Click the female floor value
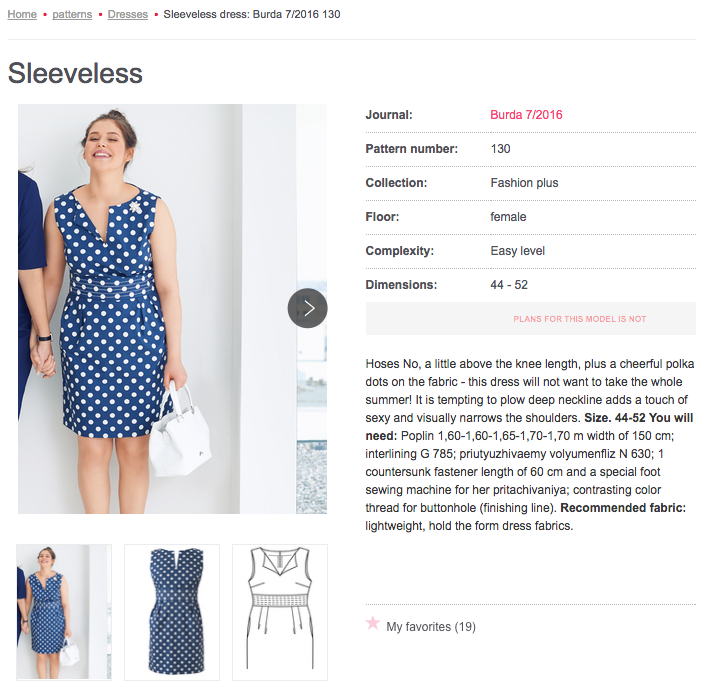Screen dimensions: 710x693 click(x=508, y=217)
